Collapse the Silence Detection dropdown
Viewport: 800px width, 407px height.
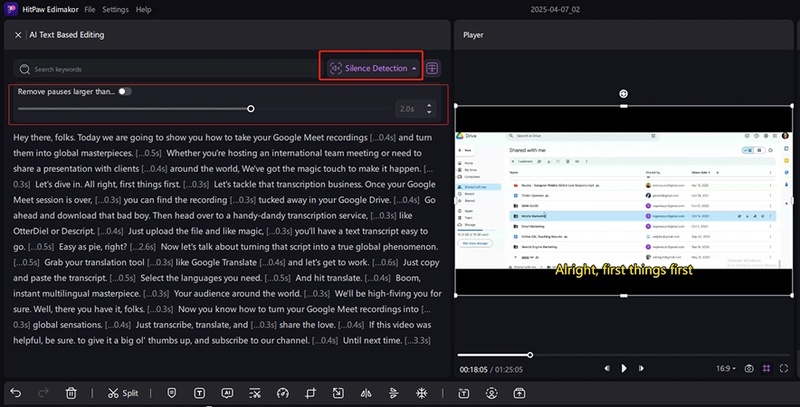[414, 68]
